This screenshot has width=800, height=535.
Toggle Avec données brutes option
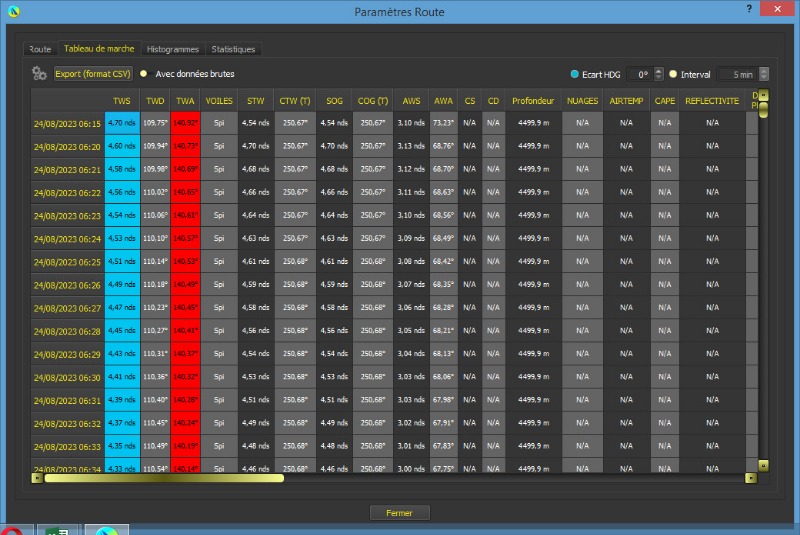(144, 74)
